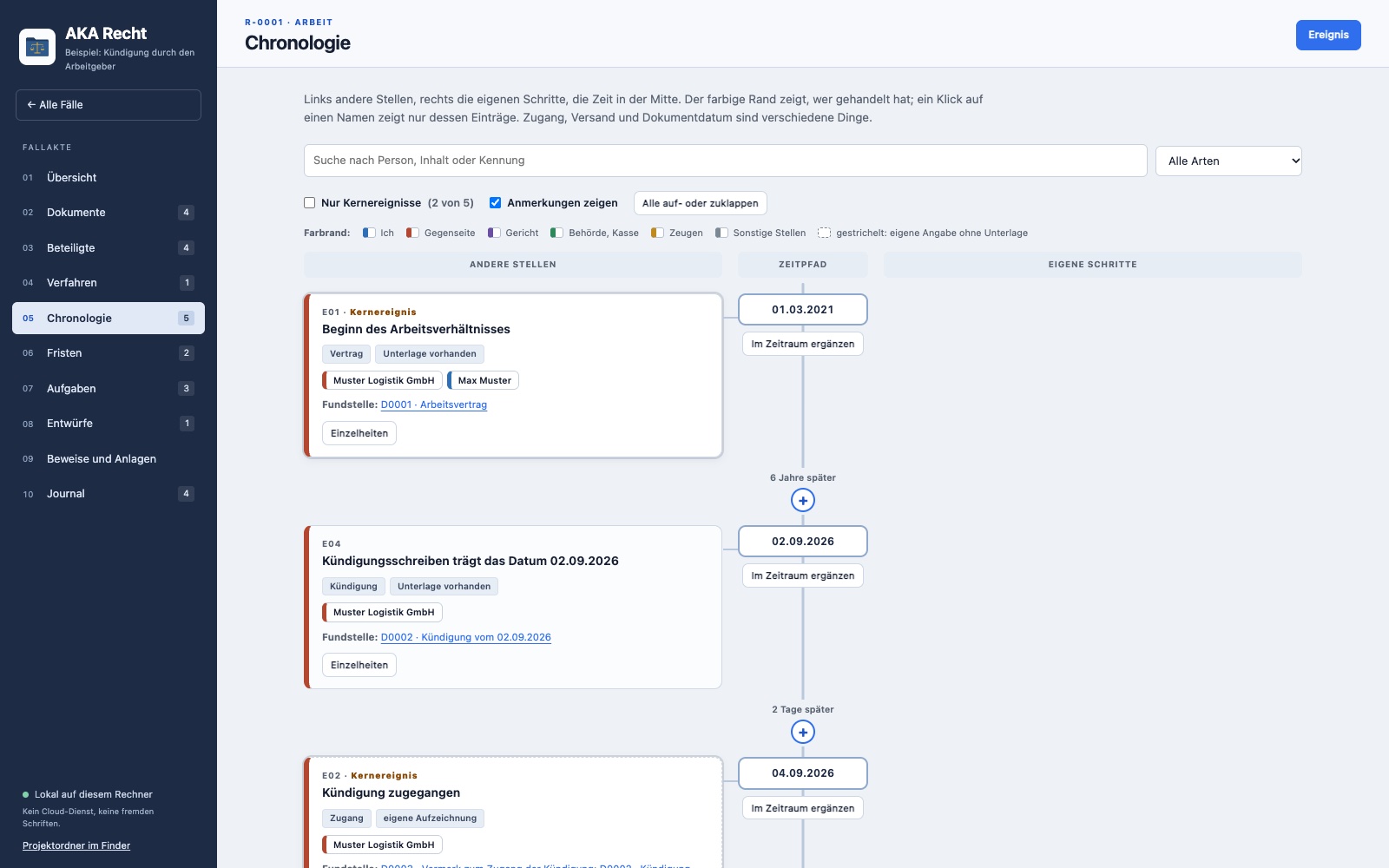Click the AKA Recht scales logo icon

pos(37,47)
